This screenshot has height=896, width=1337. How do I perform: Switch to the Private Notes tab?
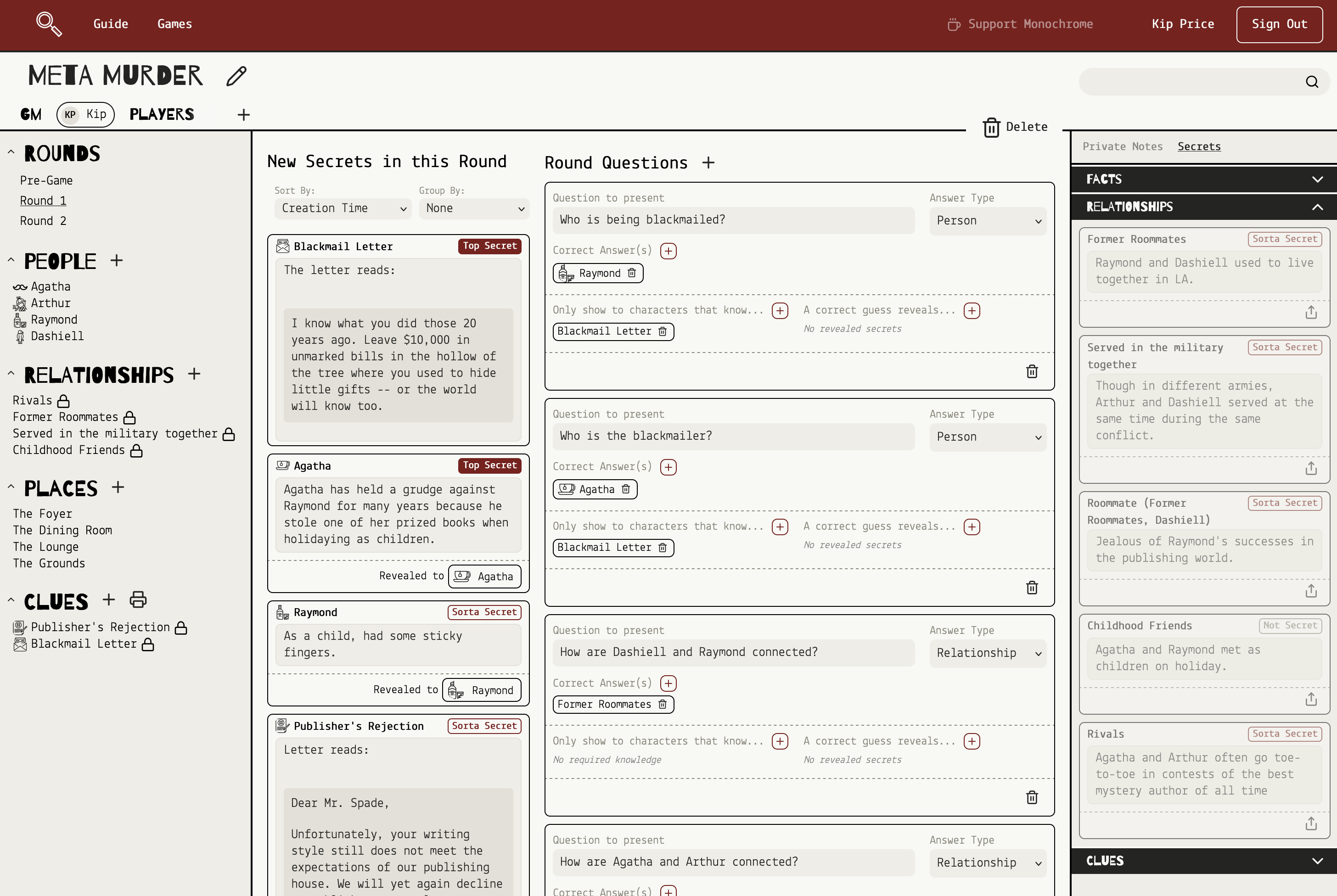point(1122,146)
